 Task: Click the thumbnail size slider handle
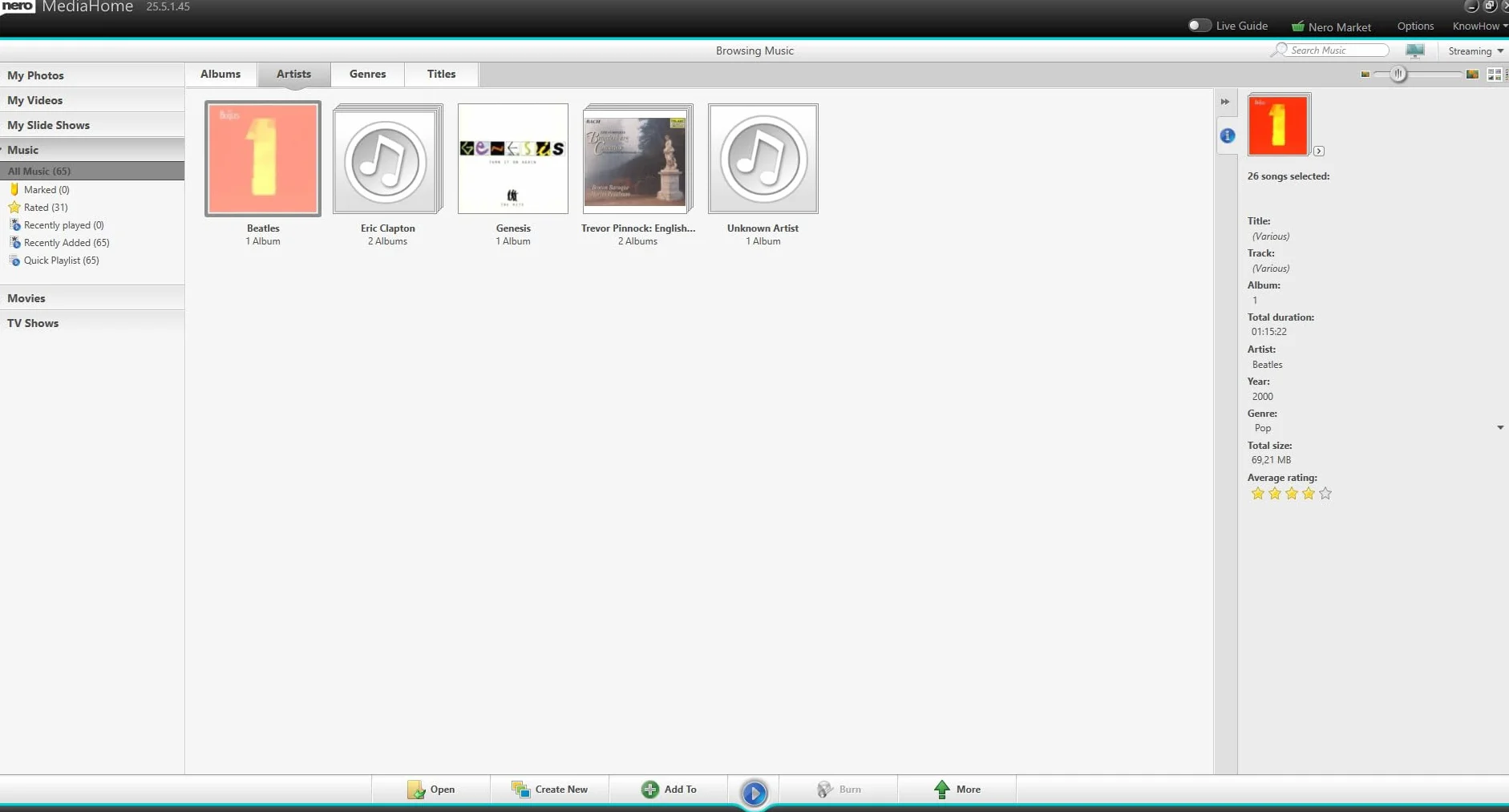(1398, 74)
